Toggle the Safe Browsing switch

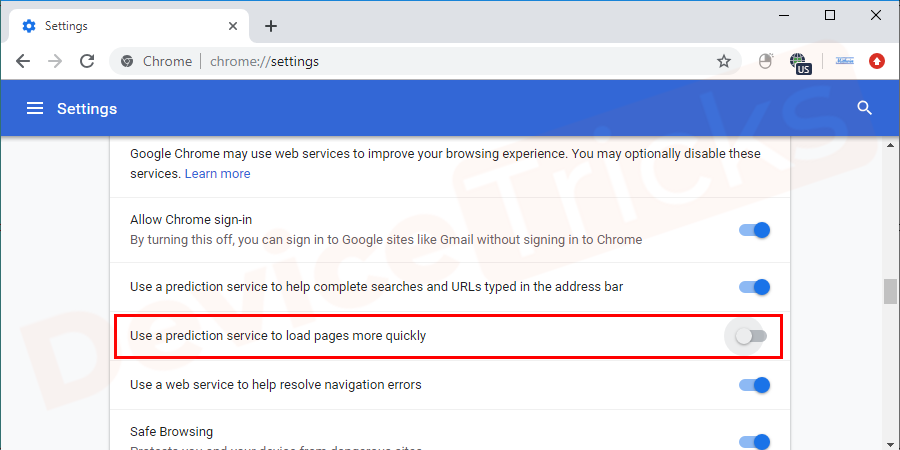pos(754,441)
